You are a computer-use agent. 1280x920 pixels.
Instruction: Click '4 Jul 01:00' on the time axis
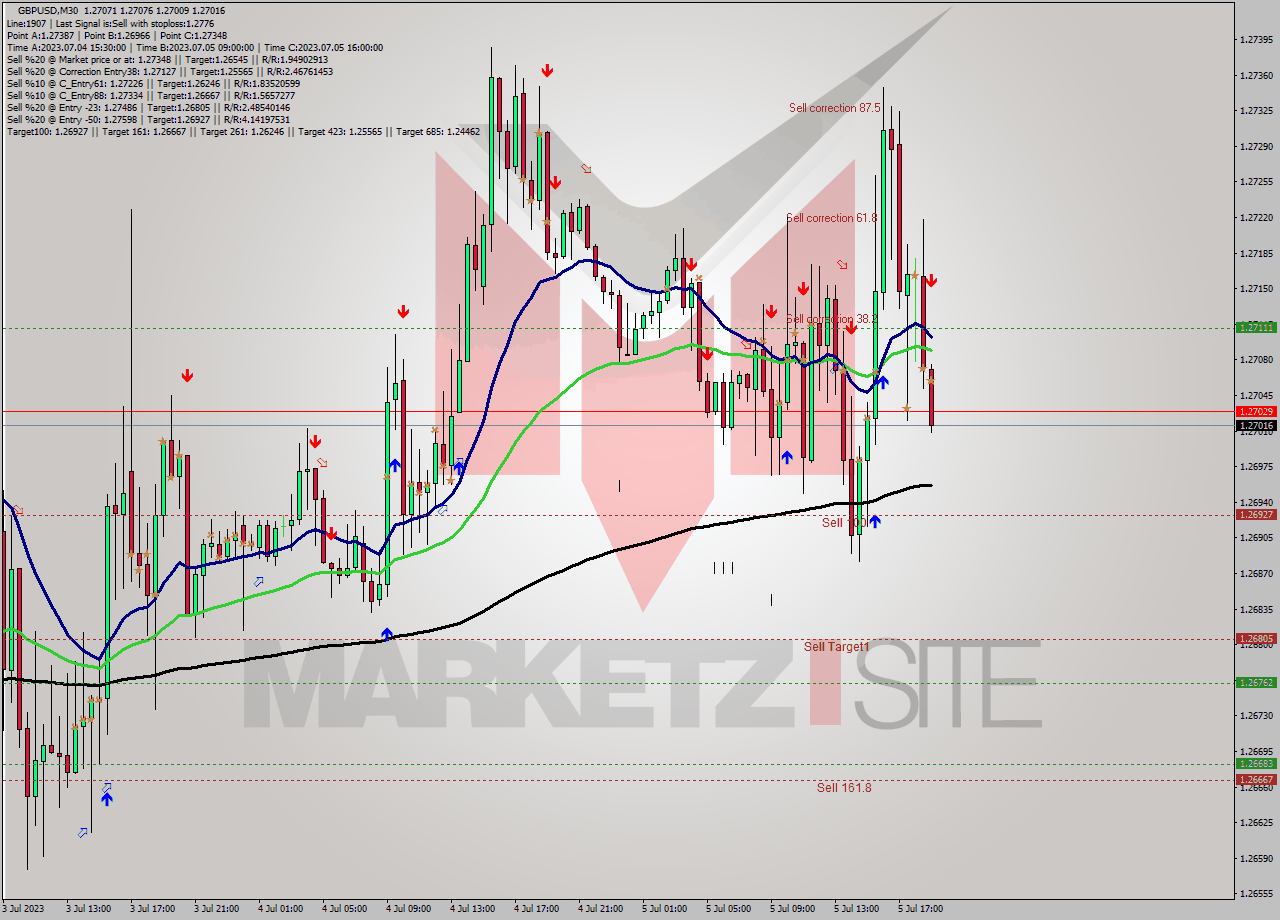[x=279, y=909]
